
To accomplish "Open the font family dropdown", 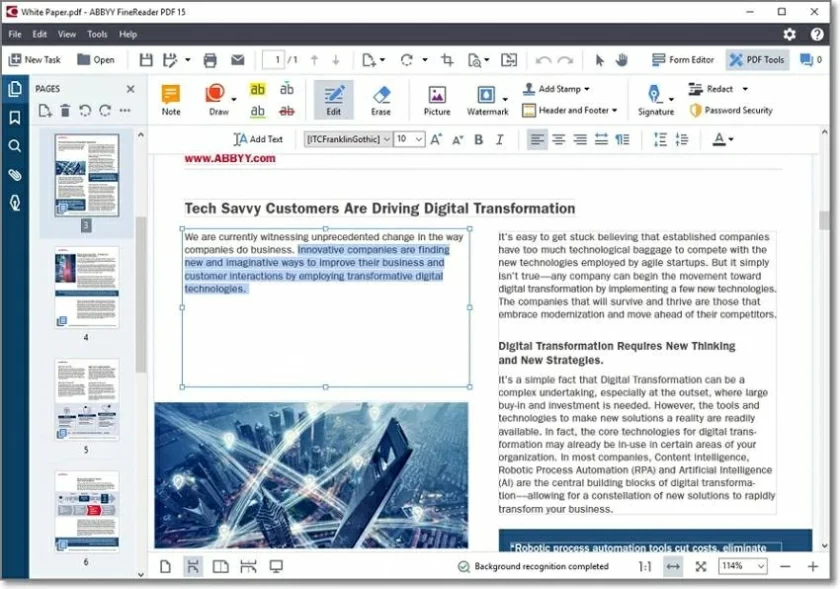I will tap(351, 140).
